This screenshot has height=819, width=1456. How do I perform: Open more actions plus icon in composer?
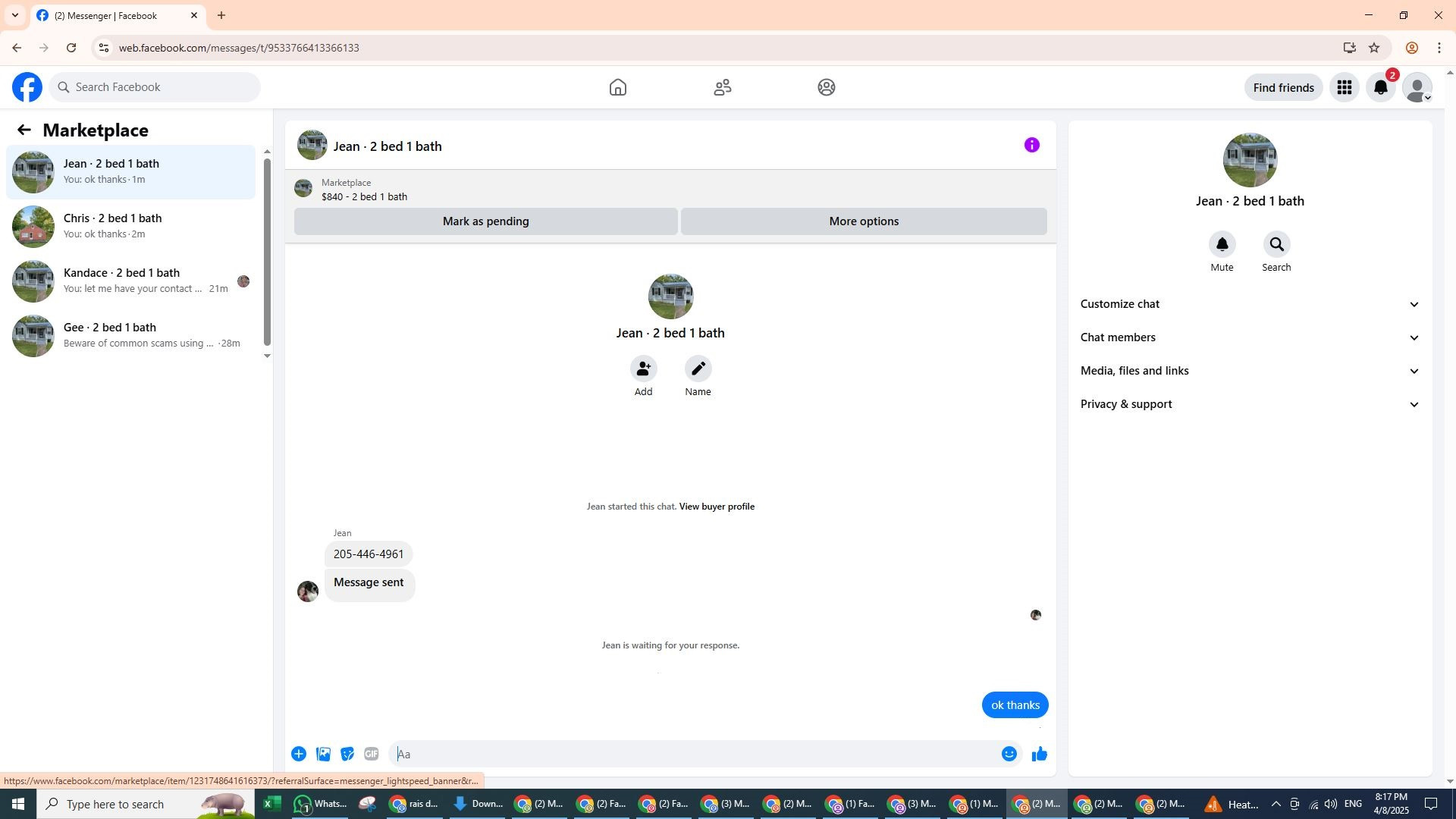click(299, 754)
